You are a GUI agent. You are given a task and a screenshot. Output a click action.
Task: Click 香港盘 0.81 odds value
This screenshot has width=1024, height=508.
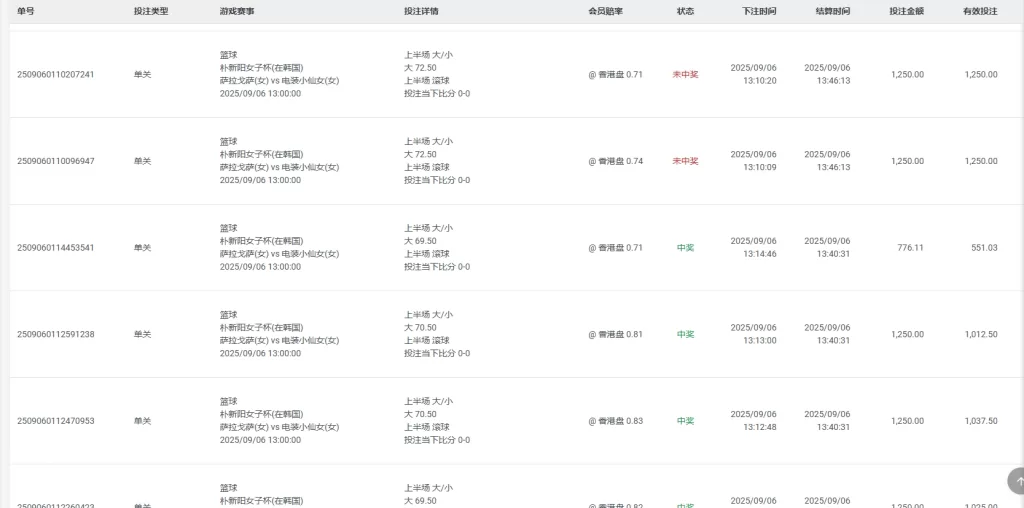pos(616,334)
